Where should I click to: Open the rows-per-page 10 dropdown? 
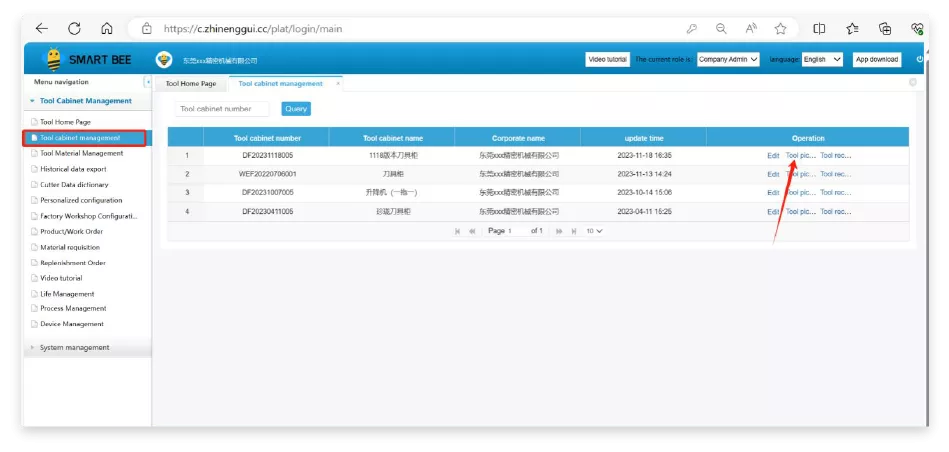(594, 231)
